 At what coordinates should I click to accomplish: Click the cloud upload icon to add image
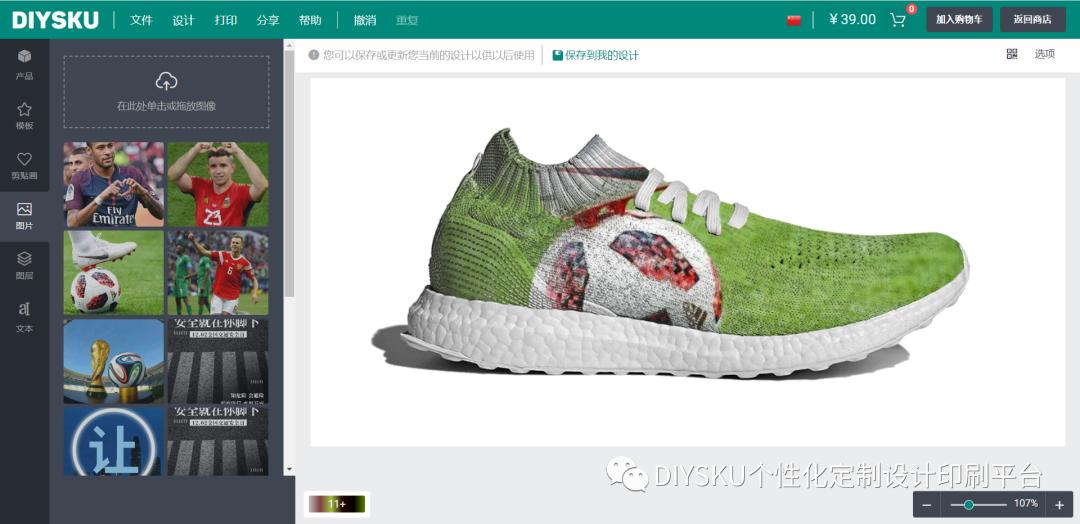coord(166,81)
